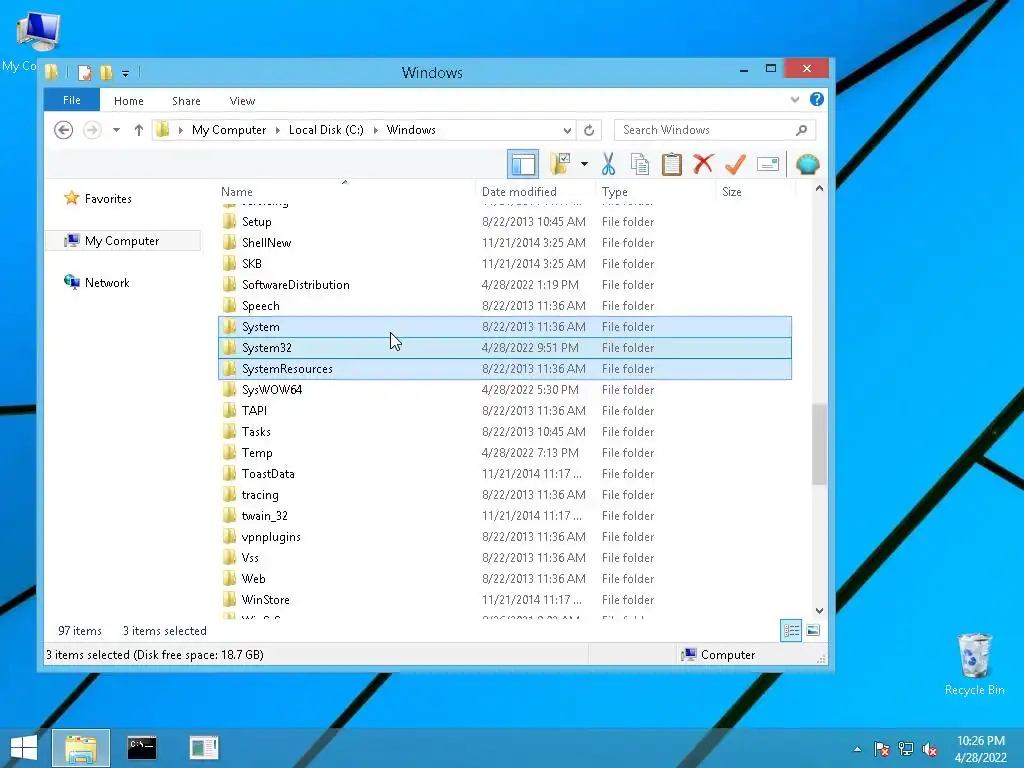Select the twain_32 folder
This screenshot has width=1024, height=768.
coord(504,516)
